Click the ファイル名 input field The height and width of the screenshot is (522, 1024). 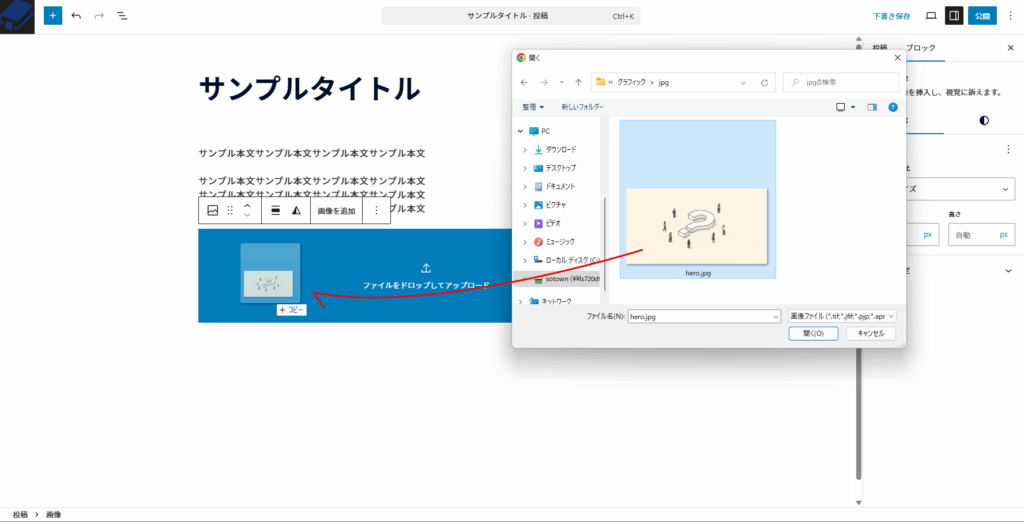point(702,316)
